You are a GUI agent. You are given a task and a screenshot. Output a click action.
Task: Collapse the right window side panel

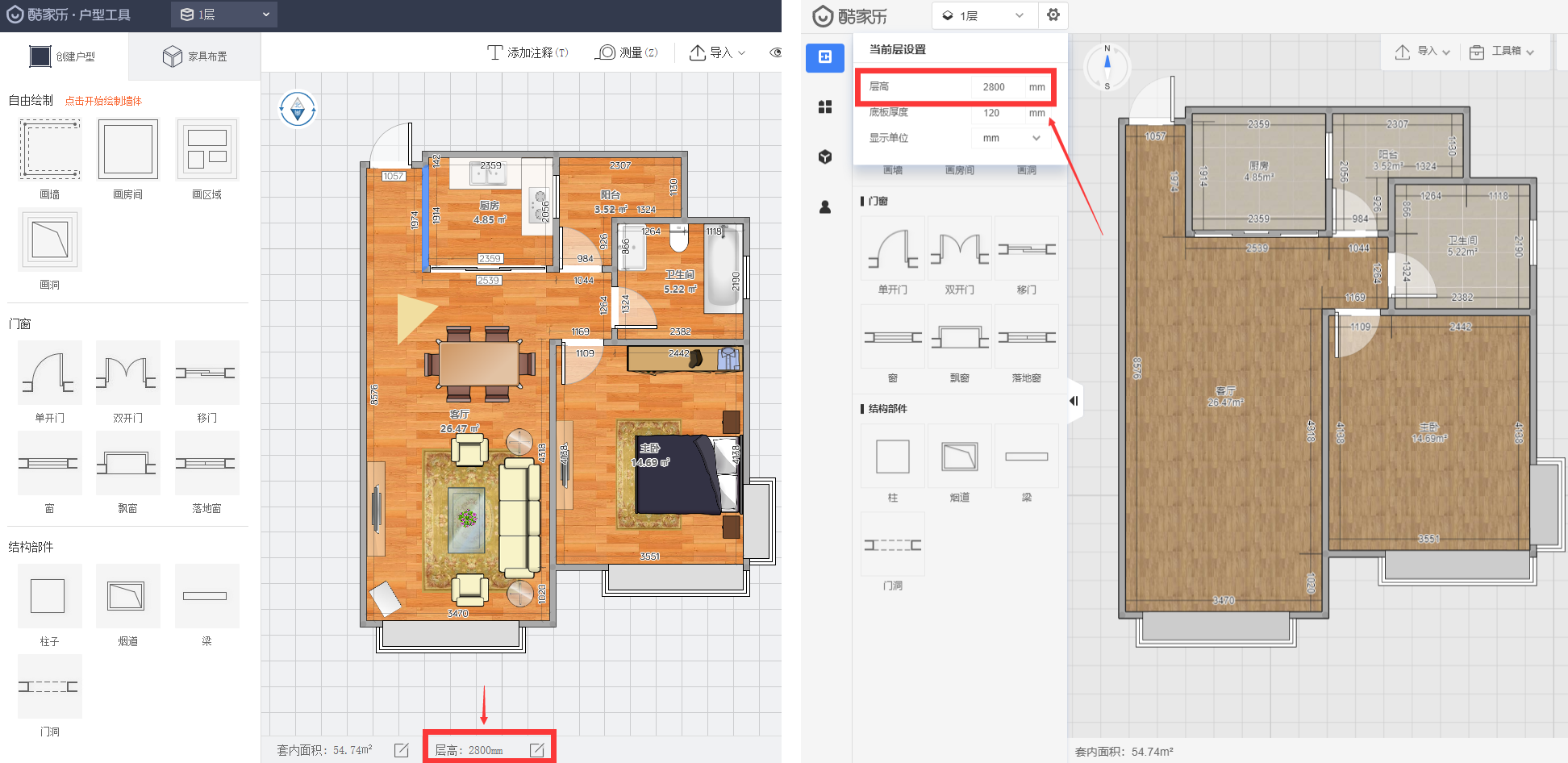[1074, 401]
